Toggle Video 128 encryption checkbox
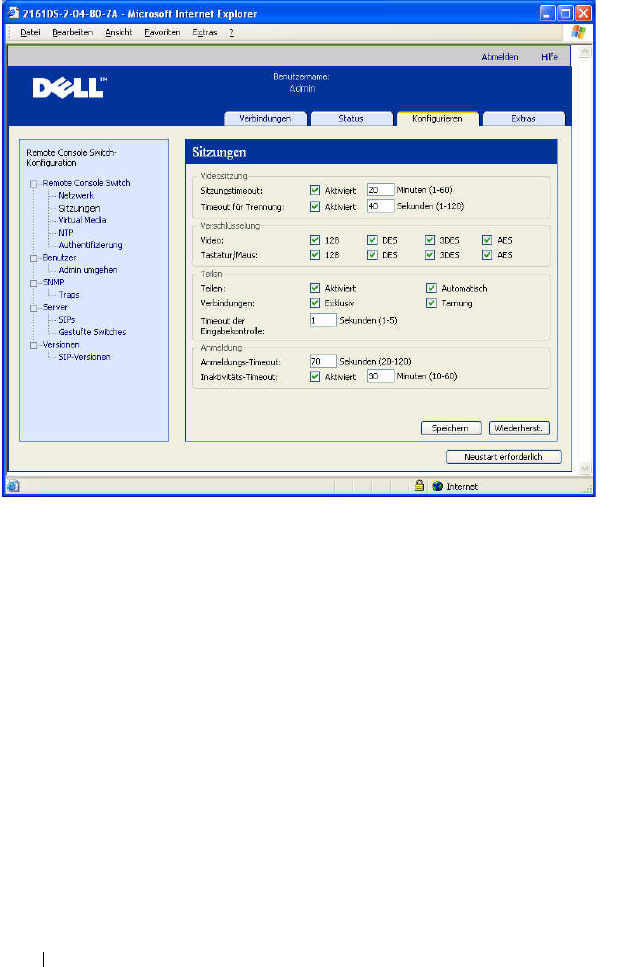Image resolution: width=641 pixels, height=967 pixels. pos(315,240)
